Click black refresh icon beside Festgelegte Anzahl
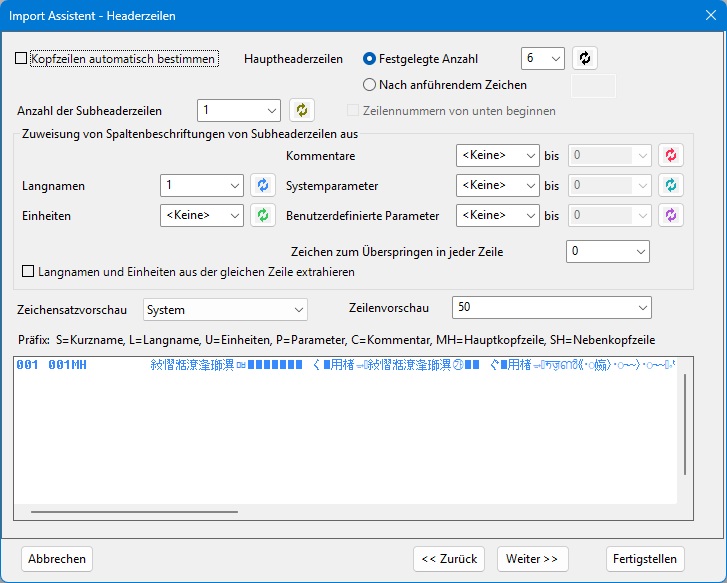Screen dimensions: 727x583 (x=585, y=58)
